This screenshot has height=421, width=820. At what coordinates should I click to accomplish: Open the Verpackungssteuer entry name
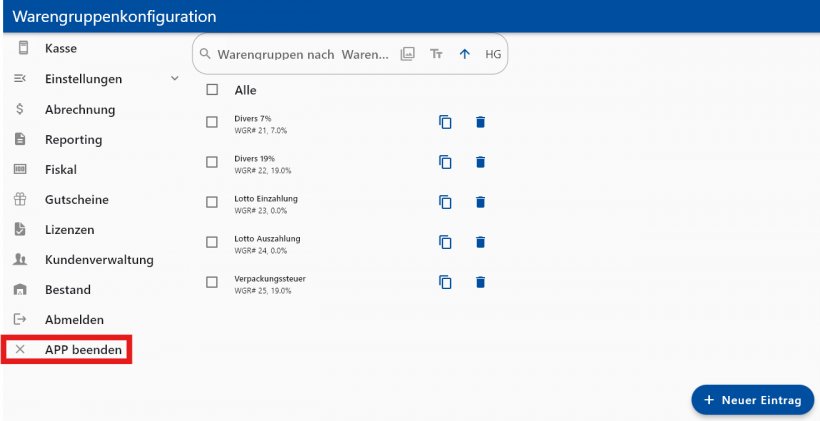pyautogui.click(x=270, y=279)
